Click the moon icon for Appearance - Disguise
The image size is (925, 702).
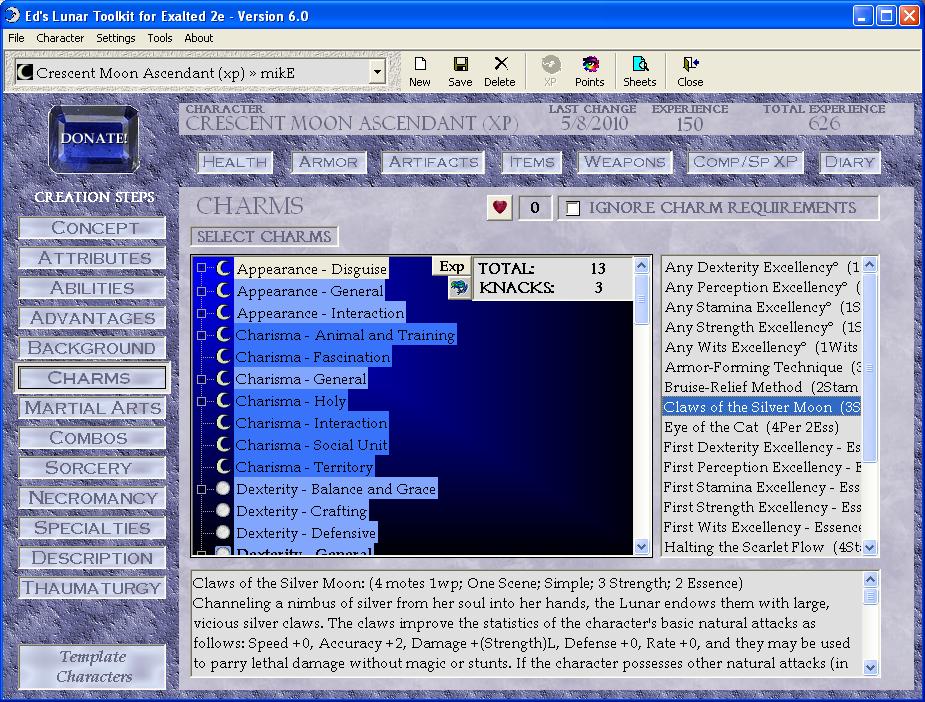223,268
